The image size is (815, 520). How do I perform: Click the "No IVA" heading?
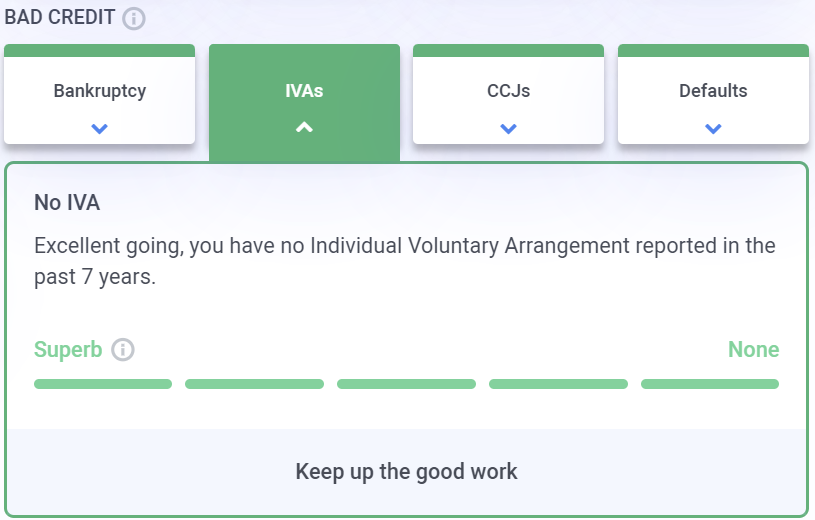[67, 203]
